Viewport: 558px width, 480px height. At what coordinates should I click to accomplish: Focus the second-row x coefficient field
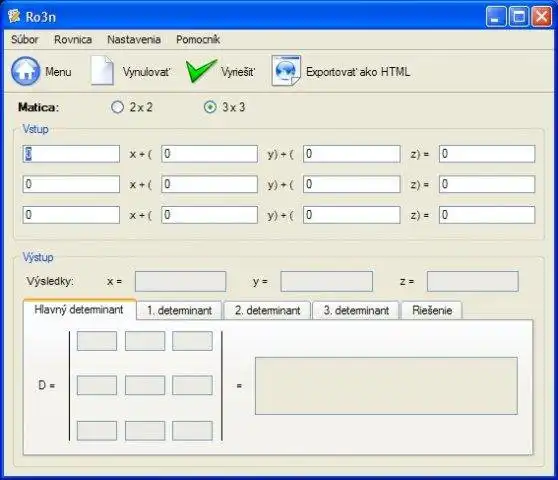pyautogui.click(x=71, y=184)
